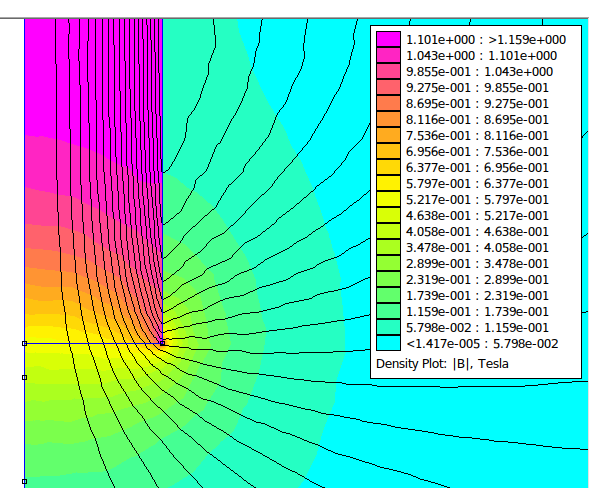This screenshot has width=590, height=488.
Task: Click the swatch for 9.275e-001 : 9.855e-001
Action: coord(388,87)
